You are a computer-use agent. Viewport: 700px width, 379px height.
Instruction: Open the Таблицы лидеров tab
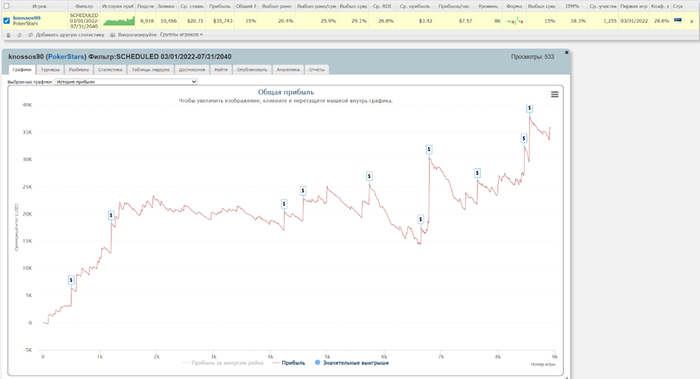point(150,70)
